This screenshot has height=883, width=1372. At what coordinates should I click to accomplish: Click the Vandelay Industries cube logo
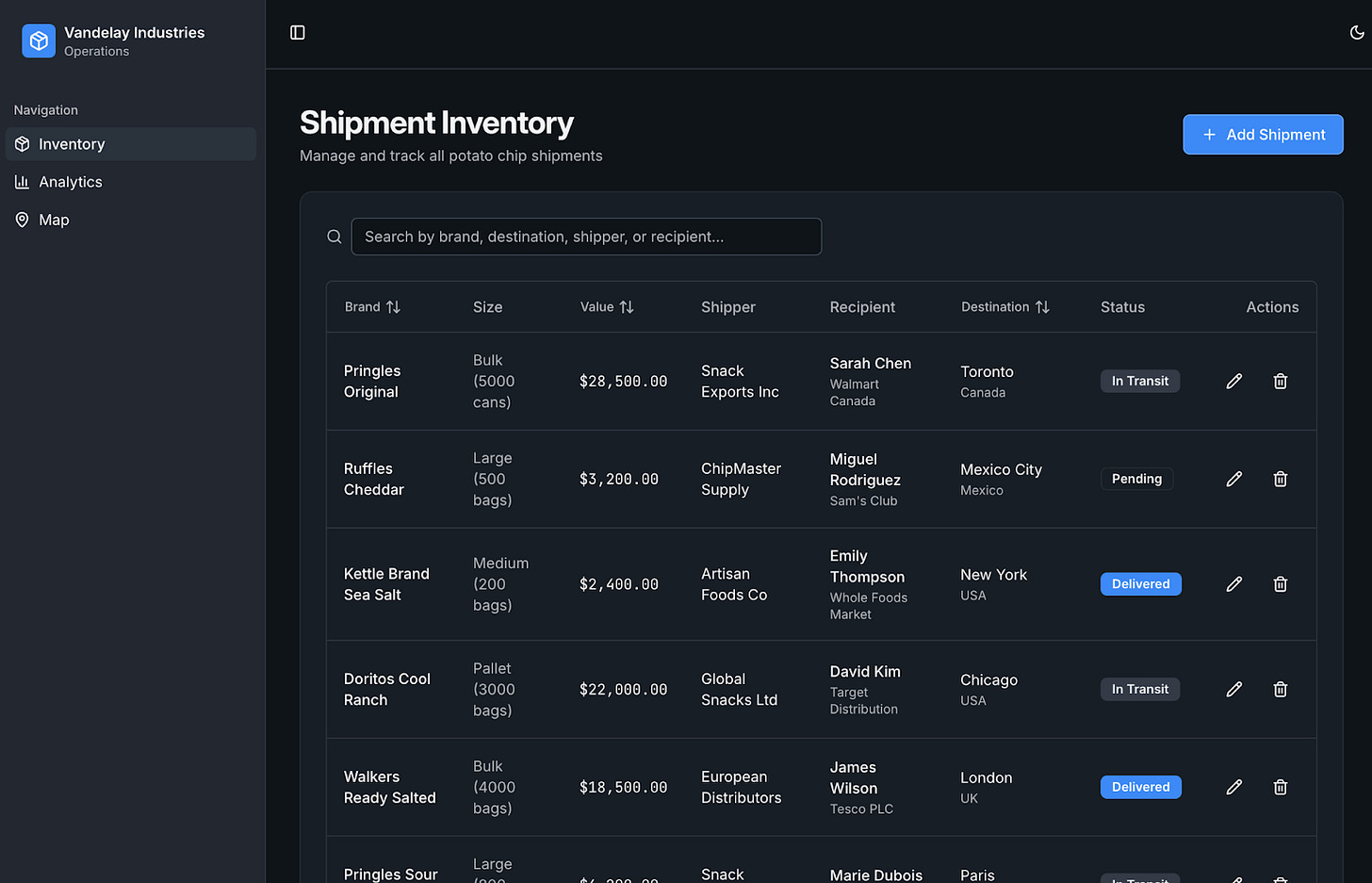pos(39,41)
